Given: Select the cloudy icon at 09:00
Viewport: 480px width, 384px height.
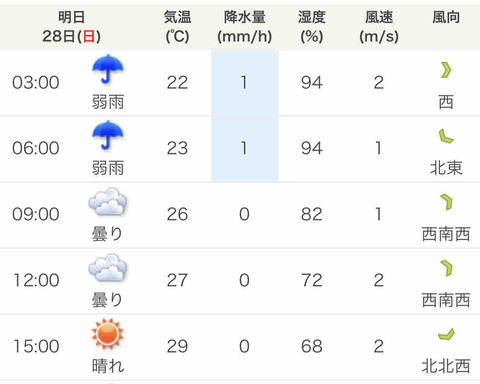Looking at the screenshot, I should coord(108,202).
